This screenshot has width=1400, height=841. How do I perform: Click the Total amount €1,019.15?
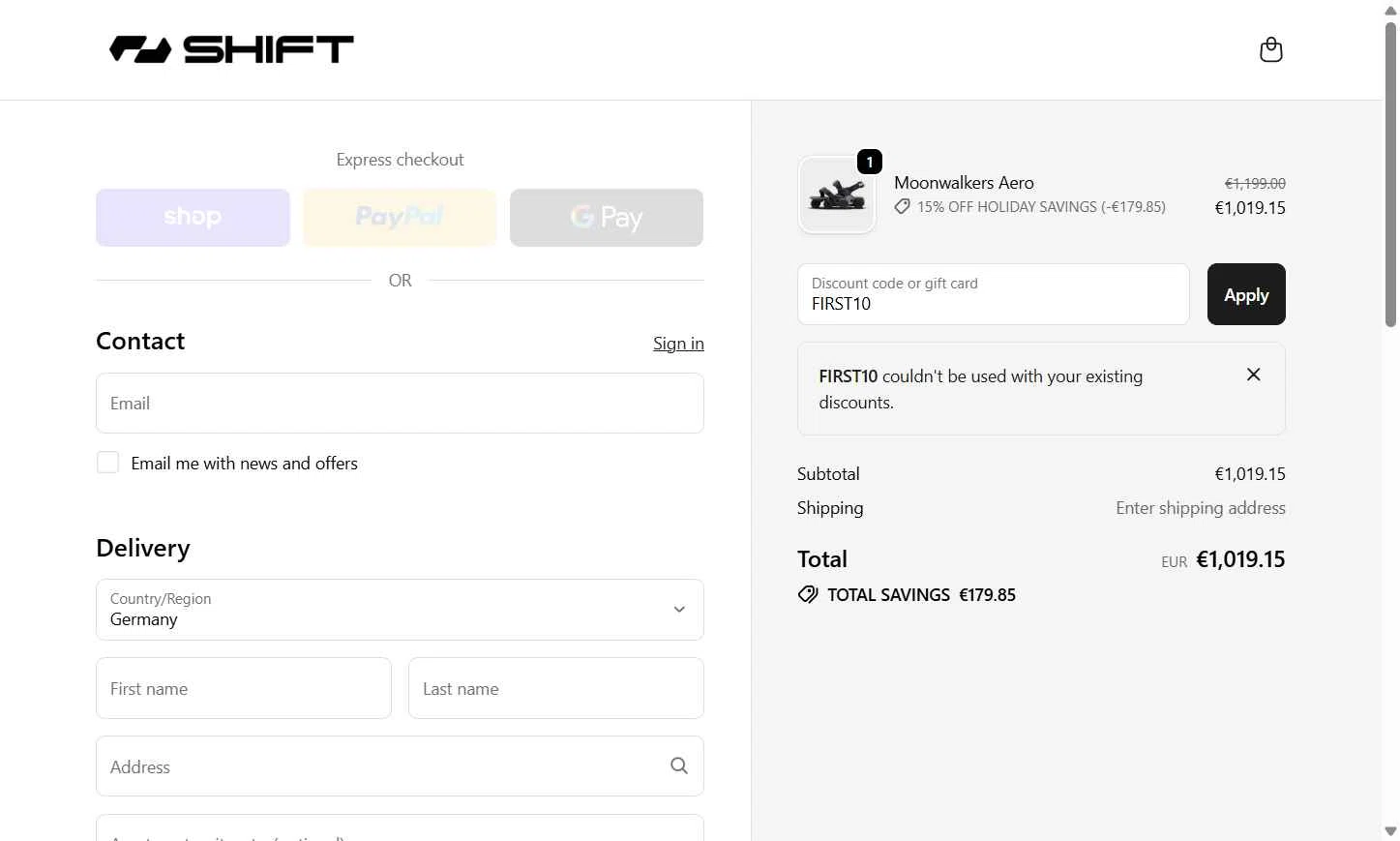coord(1240,559)
